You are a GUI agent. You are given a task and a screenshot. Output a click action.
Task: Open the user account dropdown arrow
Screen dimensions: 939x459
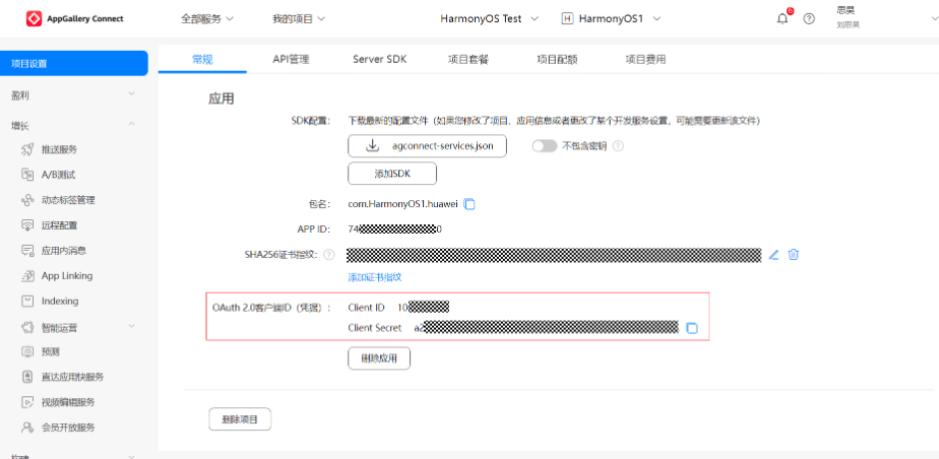(934, 19)
